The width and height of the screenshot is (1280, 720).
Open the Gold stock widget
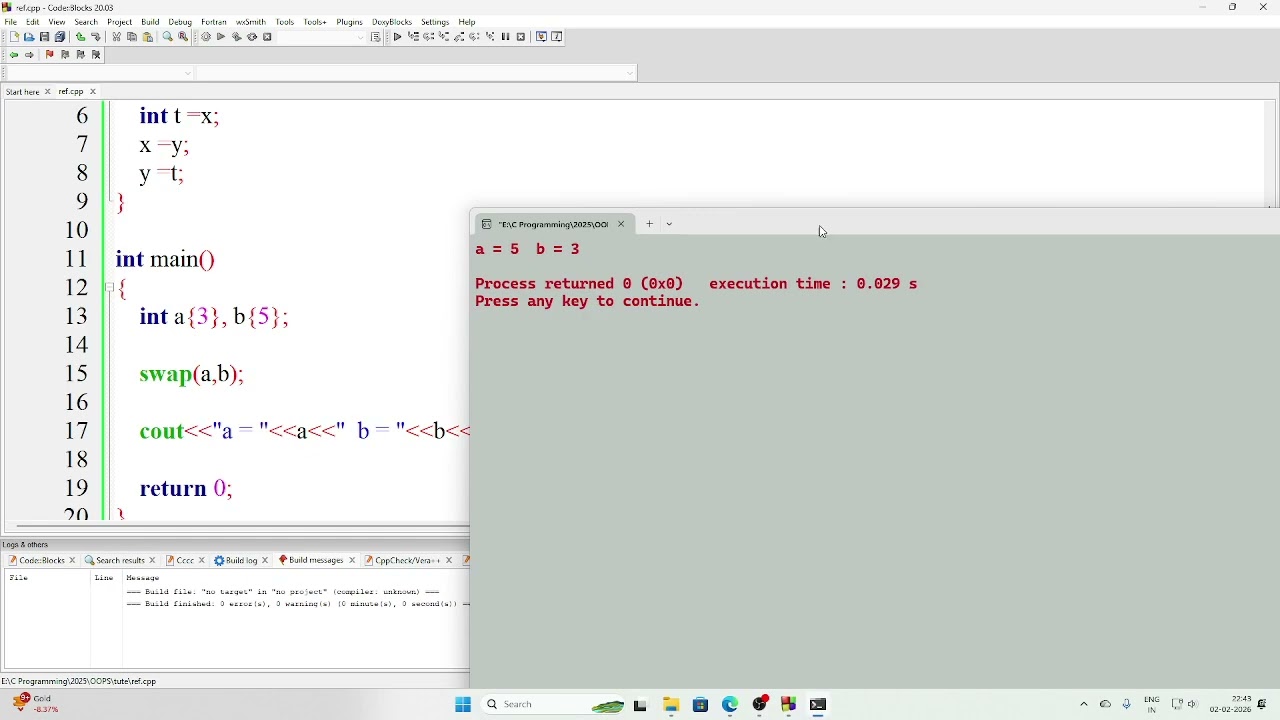point(36,706)
